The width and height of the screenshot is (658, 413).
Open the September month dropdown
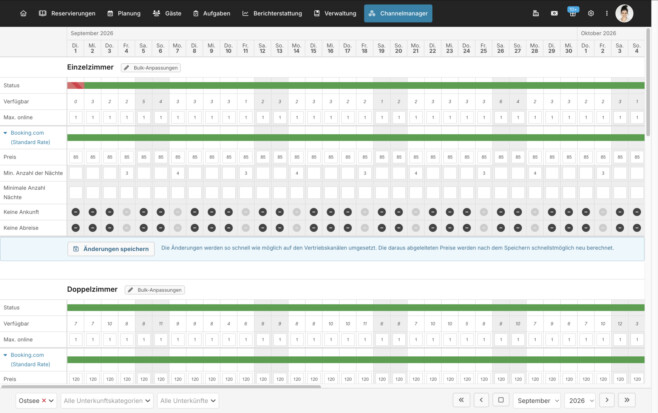point(537,400)
